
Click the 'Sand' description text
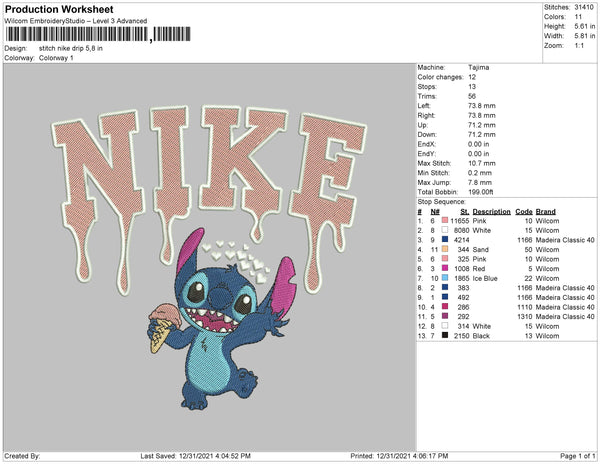pyautogui.click(x=480, y=249)
